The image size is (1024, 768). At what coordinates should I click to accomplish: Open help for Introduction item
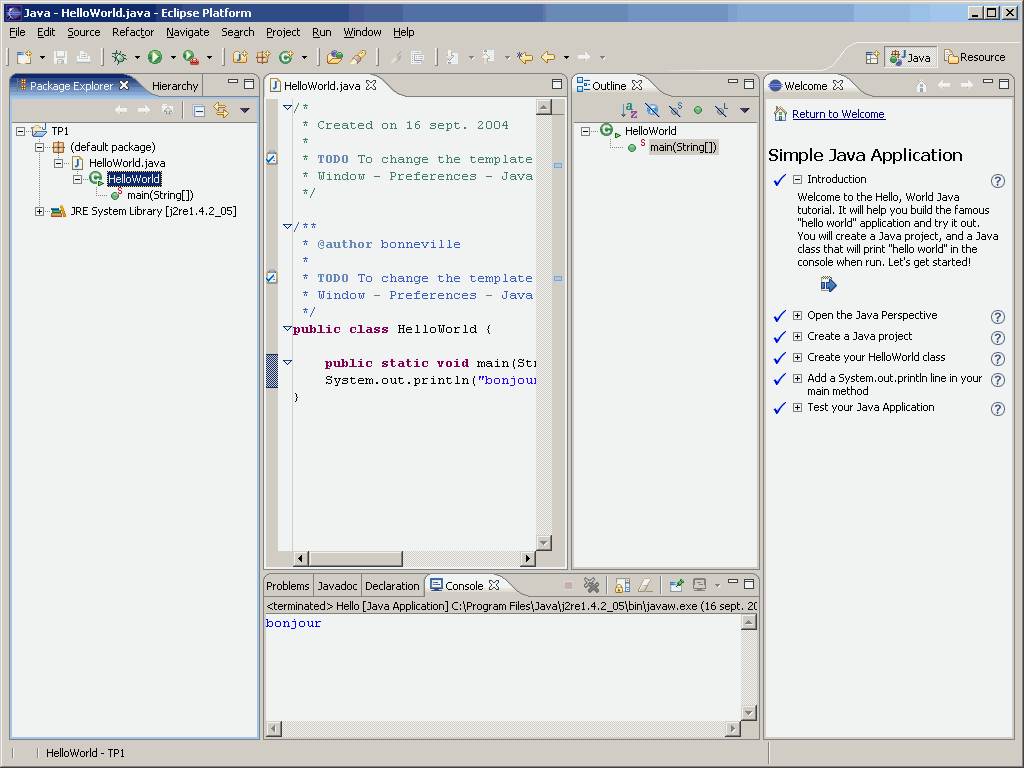(x=997, y=181)
